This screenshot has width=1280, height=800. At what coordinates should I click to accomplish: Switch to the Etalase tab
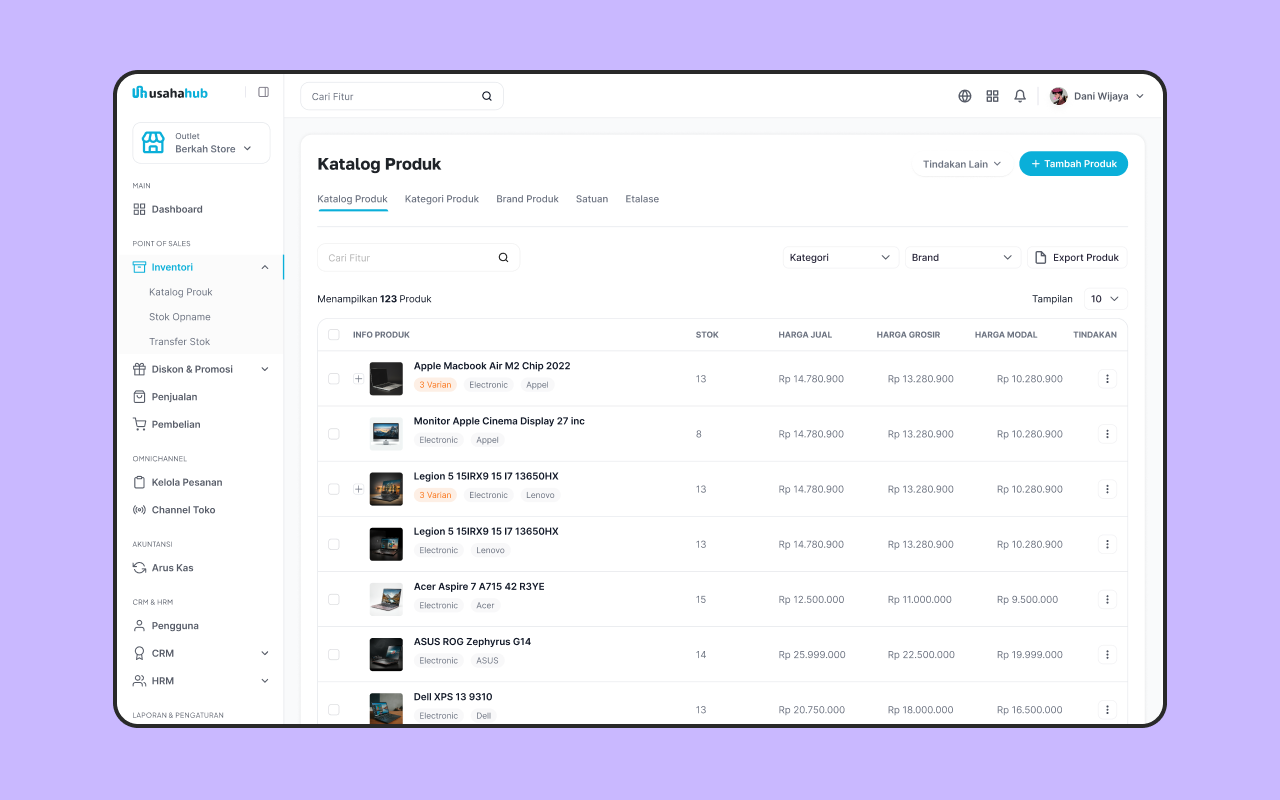coord(642,199)
